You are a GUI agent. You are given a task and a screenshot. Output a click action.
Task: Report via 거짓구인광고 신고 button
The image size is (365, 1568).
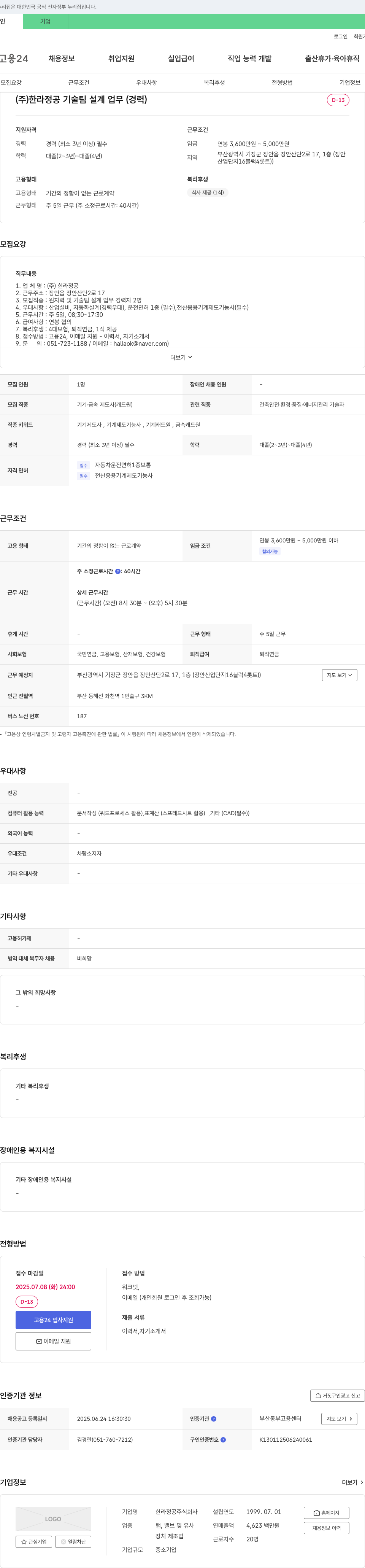[338, 1396]
